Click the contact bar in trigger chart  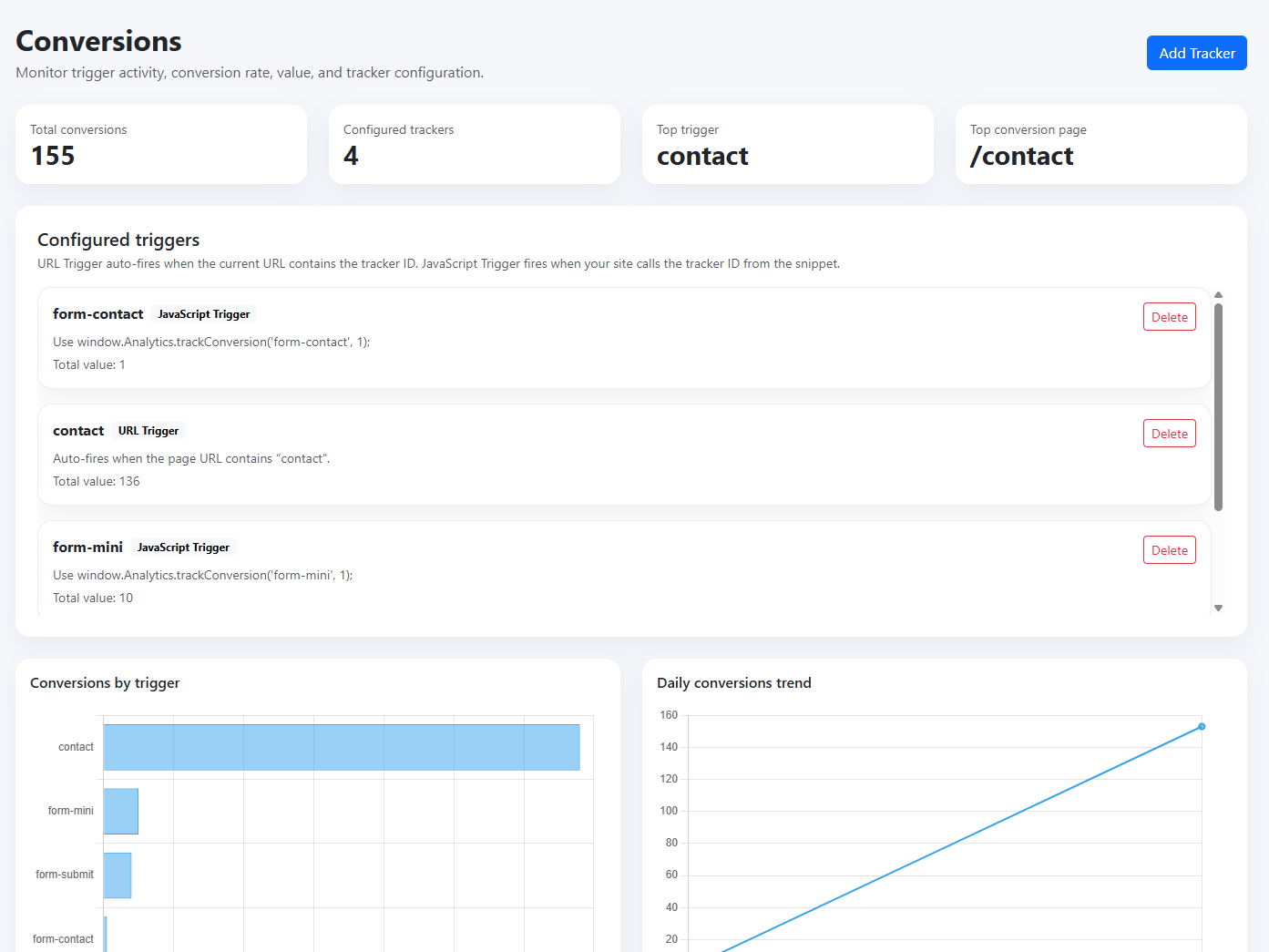(342, 747)
